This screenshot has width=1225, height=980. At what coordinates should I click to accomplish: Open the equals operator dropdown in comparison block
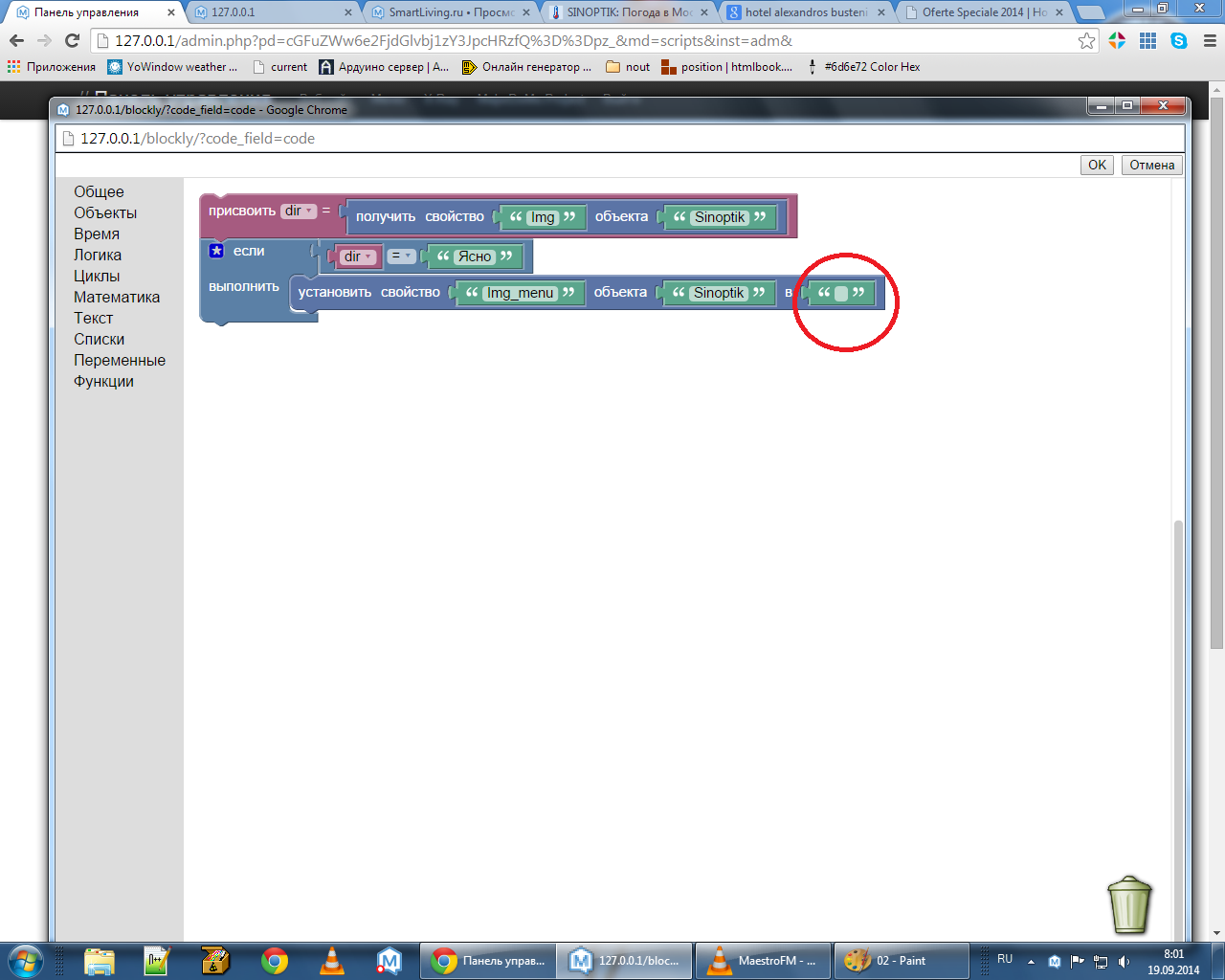pos(402,256)
